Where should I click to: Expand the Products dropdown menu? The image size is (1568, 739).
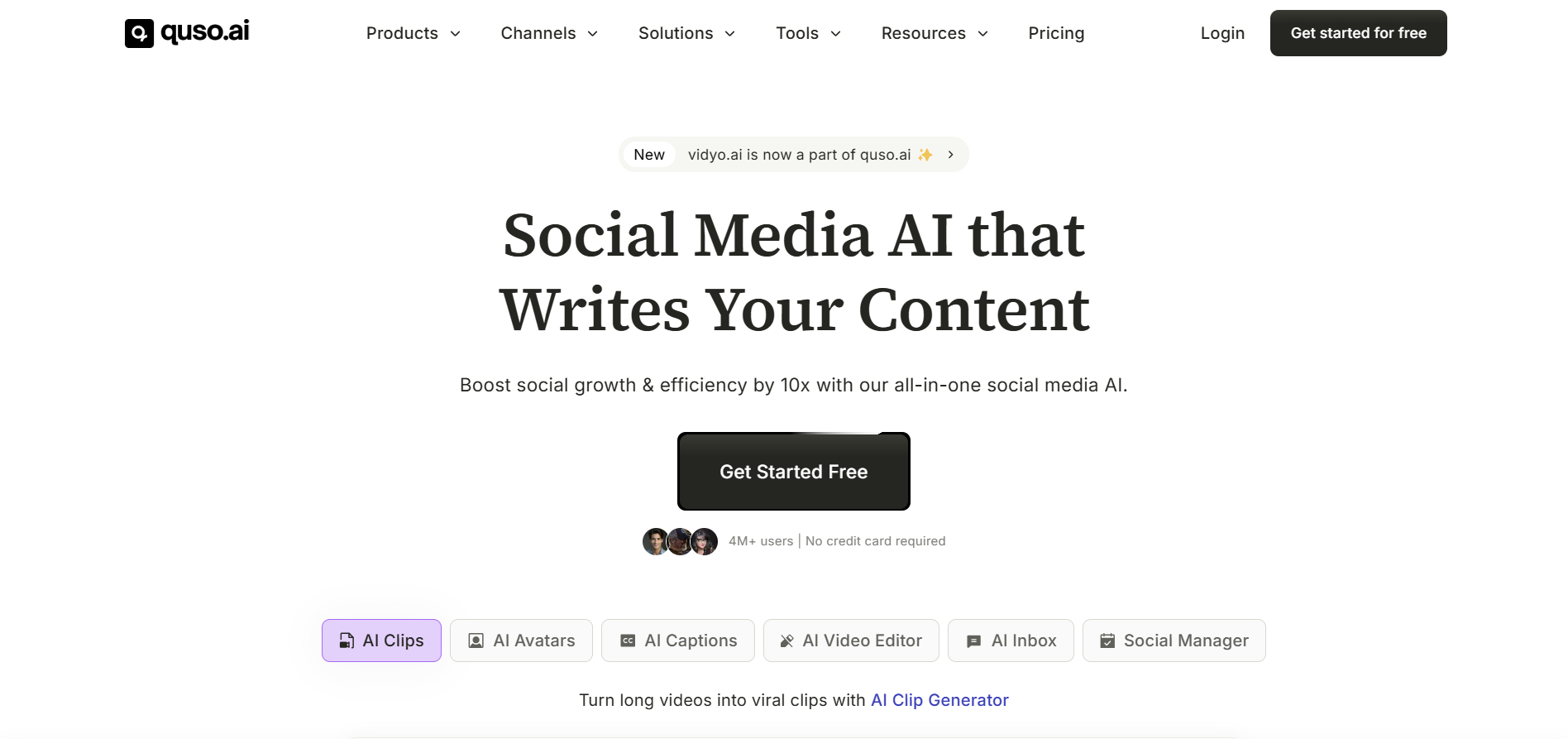[414, 33]
